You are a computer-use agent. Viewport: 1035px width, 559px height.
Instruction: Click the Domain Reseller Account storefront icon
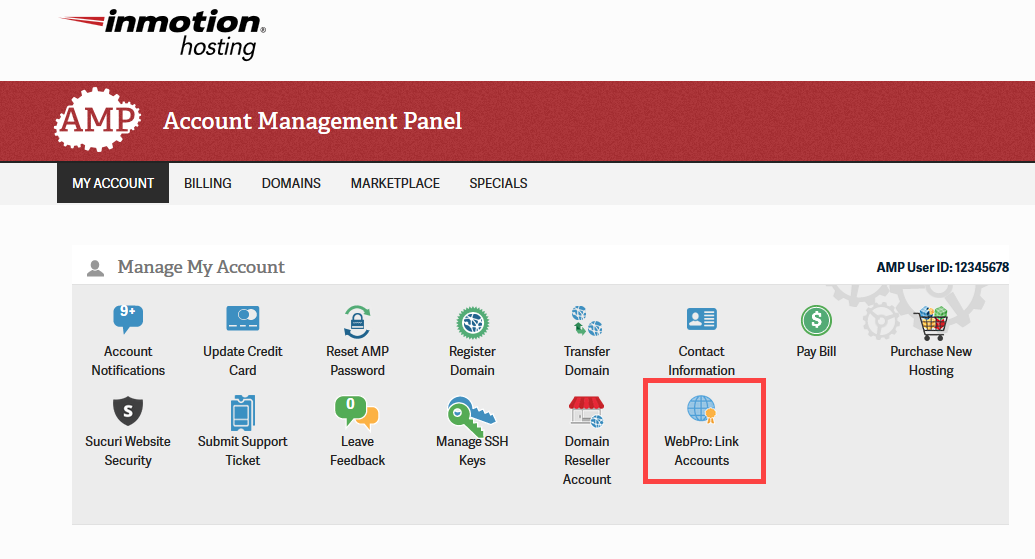point(587,411)
